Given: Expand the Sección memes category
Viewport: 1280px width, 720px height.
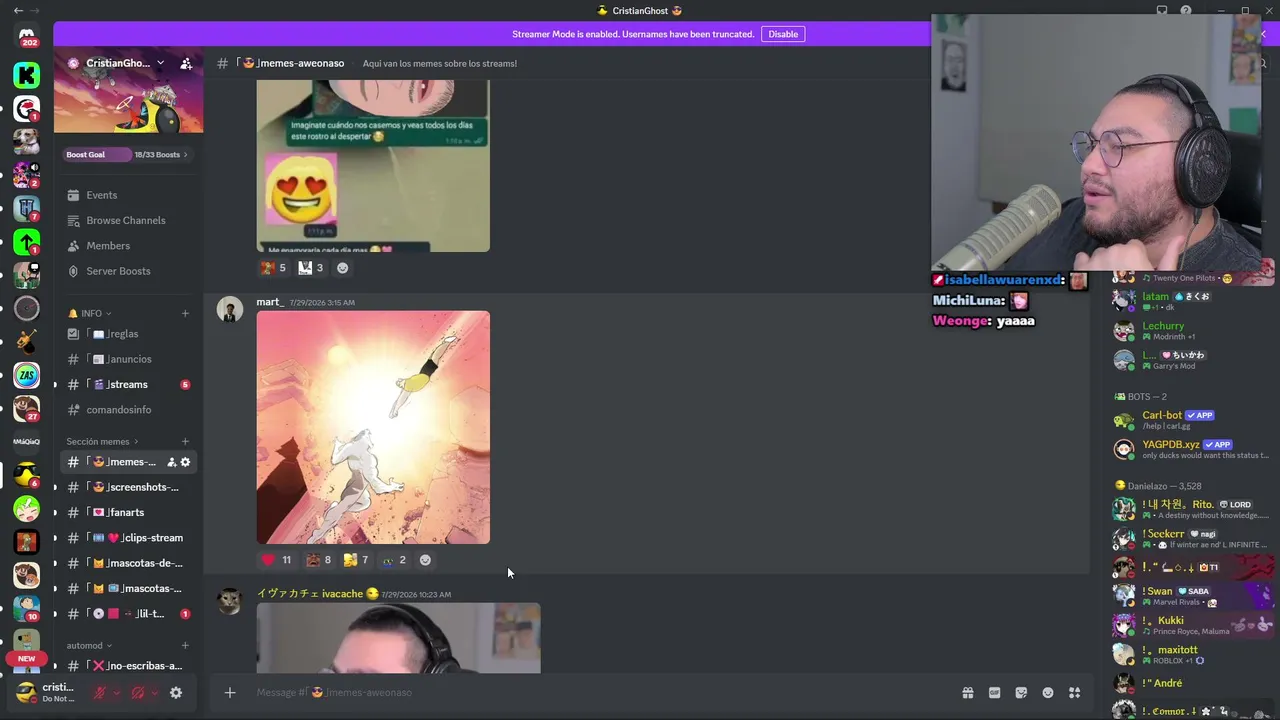Looking at the screenshot, I should [103, 441].
